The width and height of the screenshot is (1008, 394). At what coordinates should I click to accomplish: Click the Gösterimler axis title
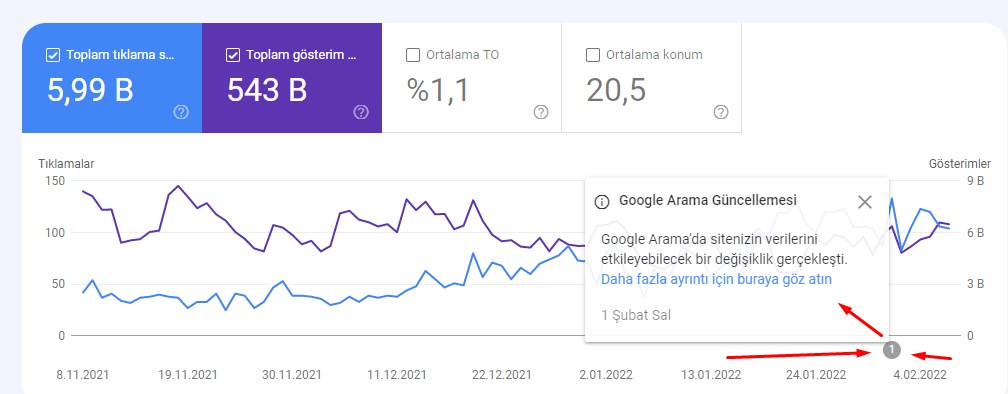click(x=960, y=164)
